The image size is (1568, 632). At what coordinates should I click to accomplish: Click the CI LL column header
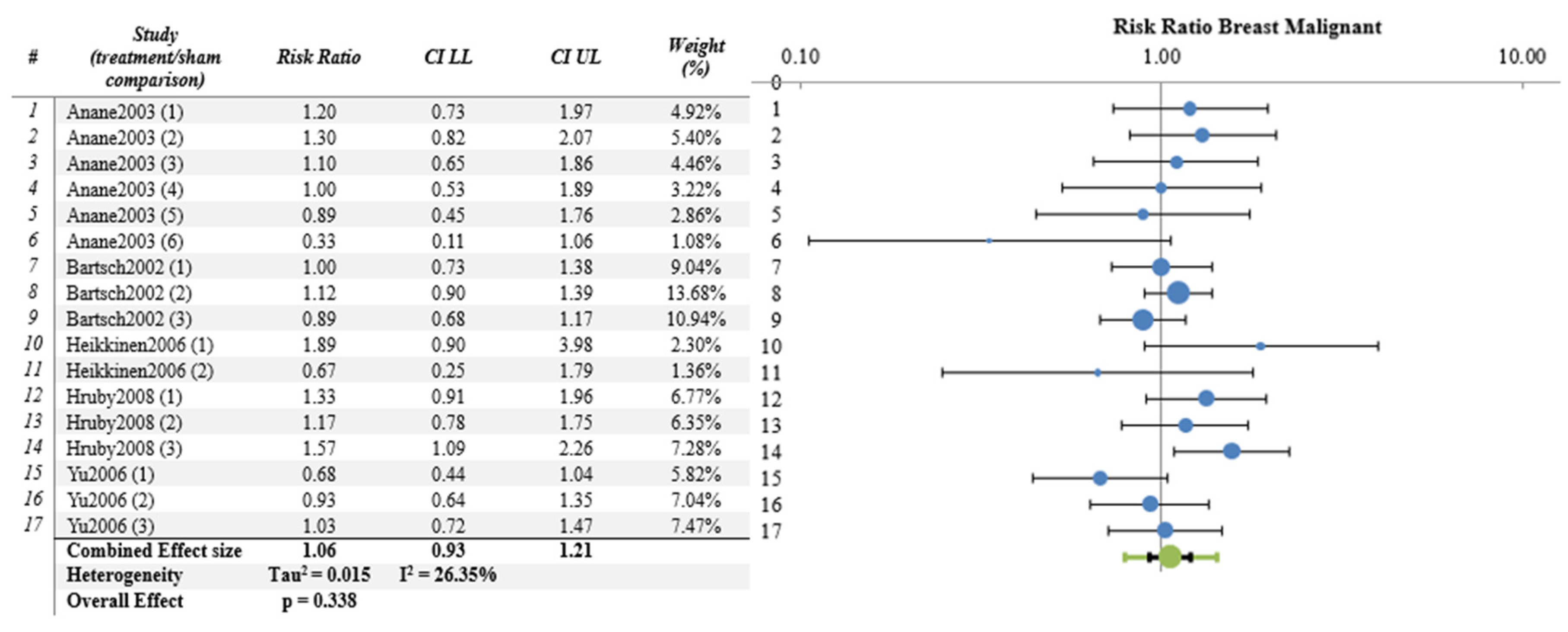[448, 57]
